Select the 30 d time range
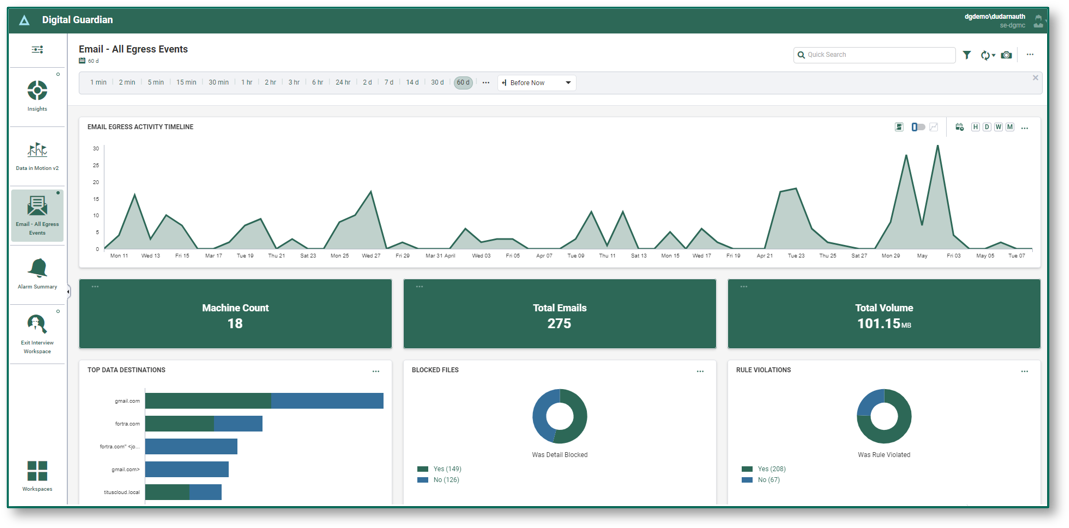1069x528 pixels. (437, 83)
